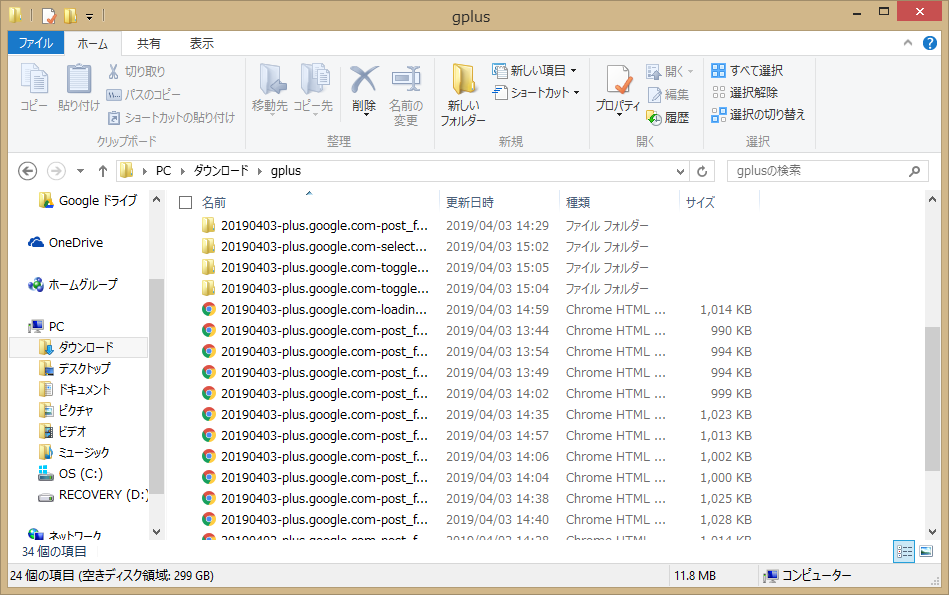Image resolution: width=949 pixels, height=595 pixels.
Task: Click Invert Selection in ribbon
Action: (758, 115)
